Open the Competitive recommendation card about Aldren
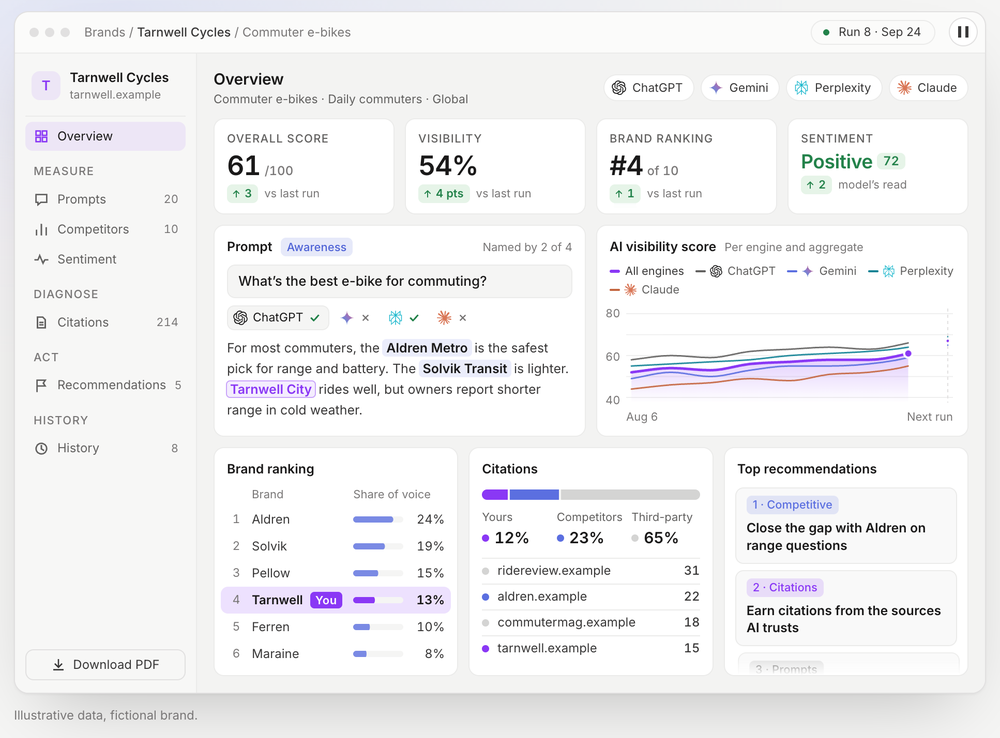Image resolution: width=1000 pixels, height=738 pixels. pos(846,526)
